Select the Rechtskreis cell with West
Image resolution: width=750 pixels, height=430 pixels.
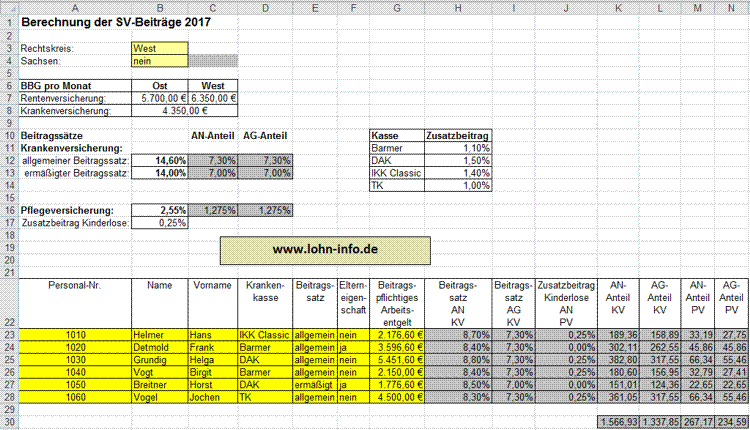[x=160, y=48]
